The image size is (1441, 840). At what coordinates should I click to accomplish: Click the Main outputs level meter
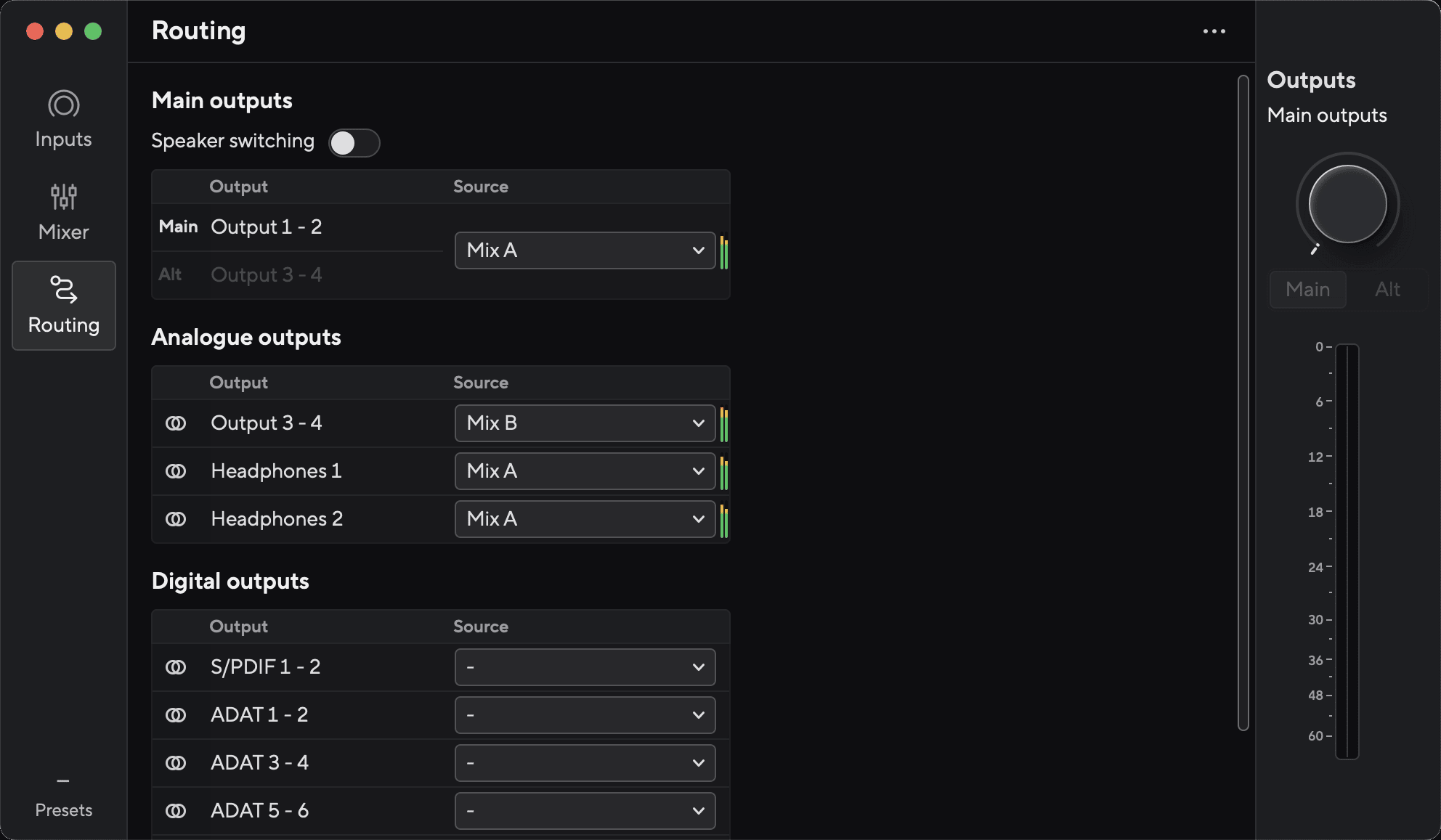pos(1347,552)
